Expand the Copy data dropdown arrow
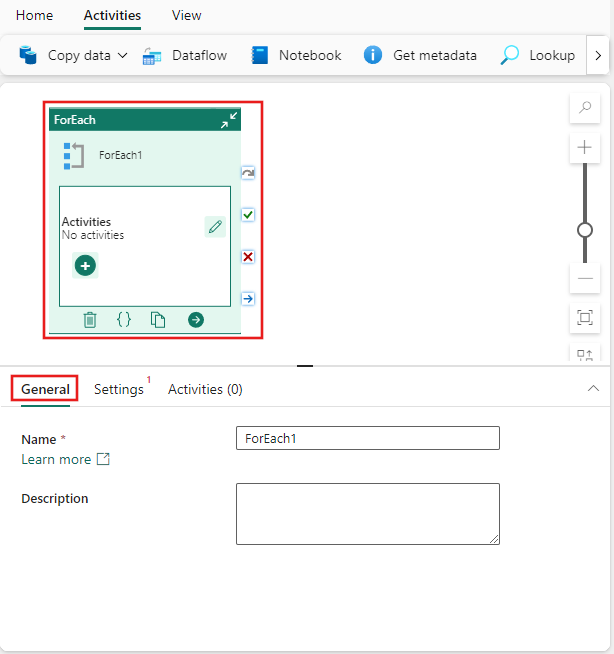 [x=122, y=55]
